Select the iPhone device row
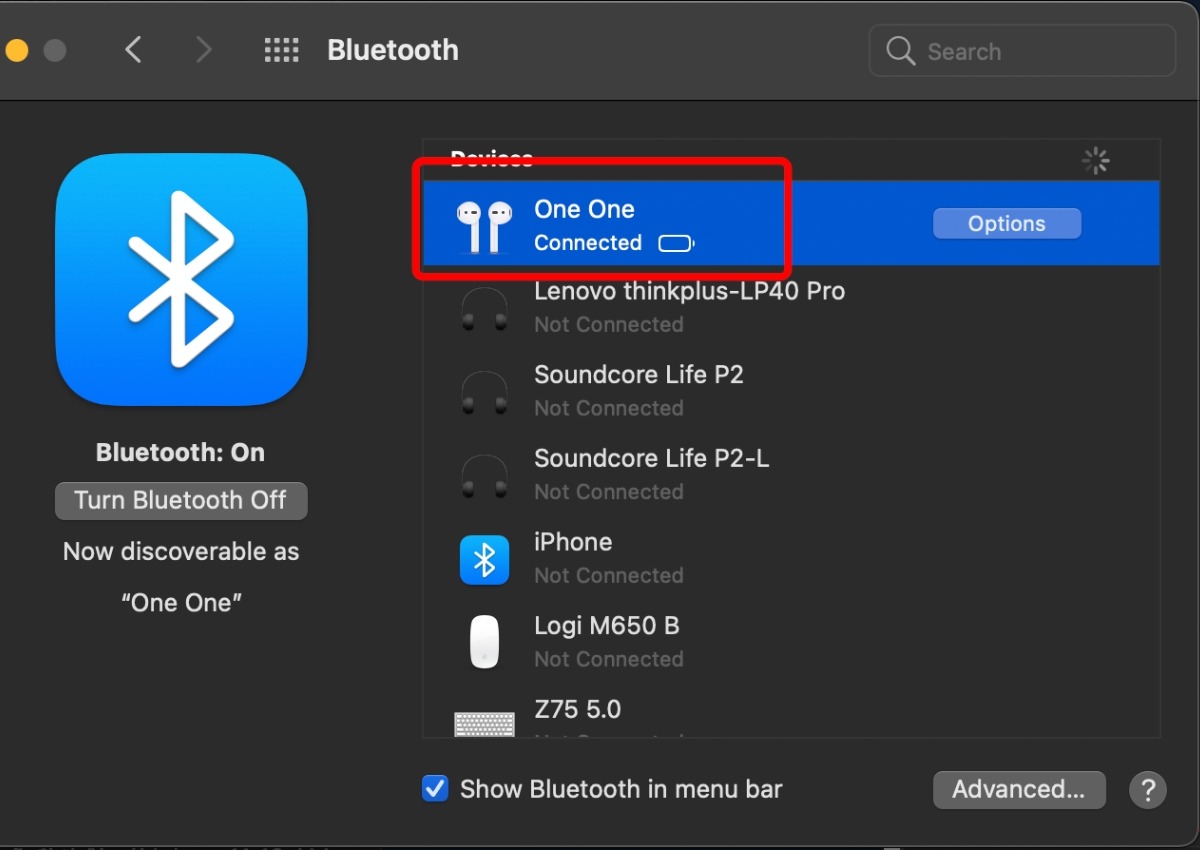 click(x=791, y=559)
